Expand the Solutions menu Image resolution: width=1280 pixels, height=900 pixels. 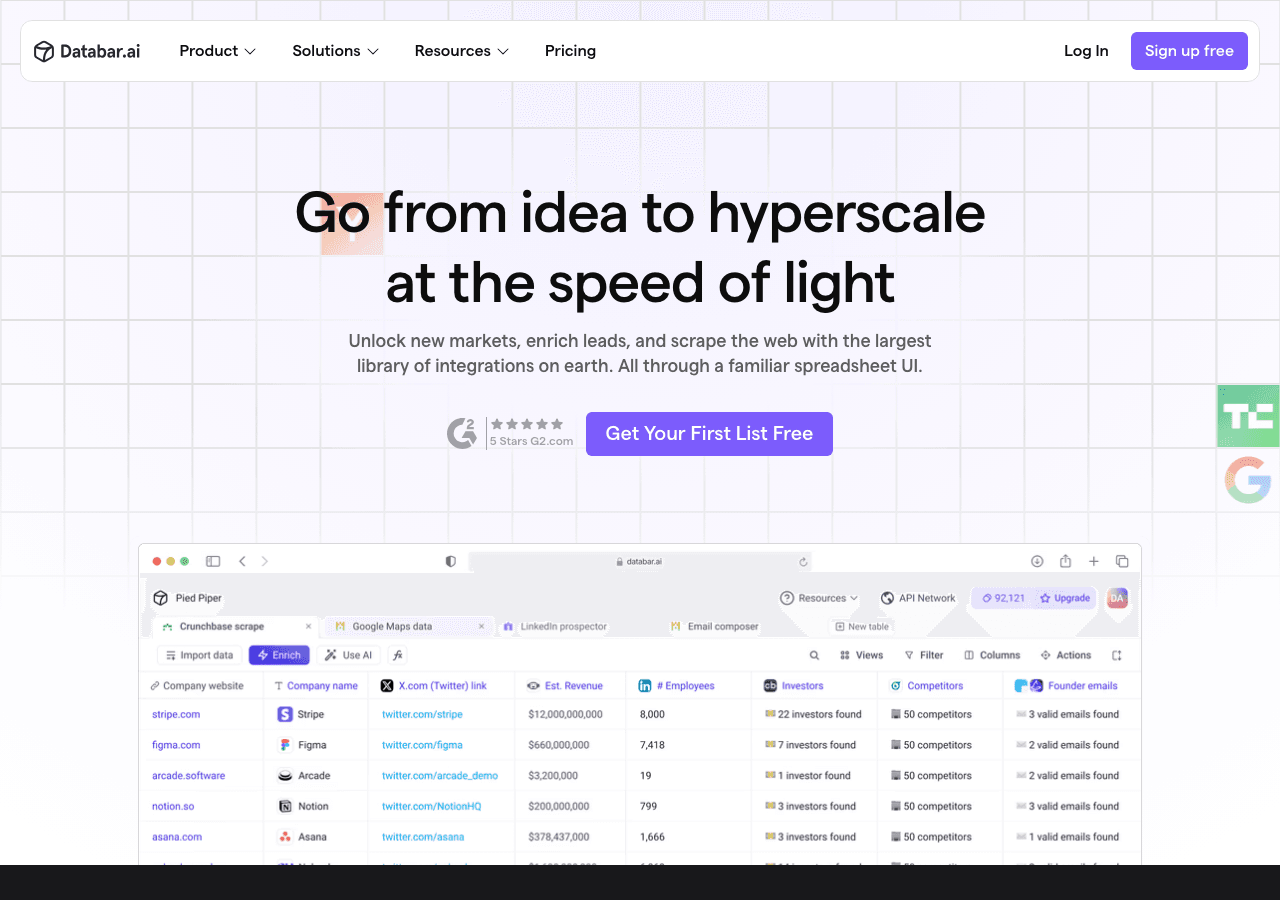[x=336, y=51]
